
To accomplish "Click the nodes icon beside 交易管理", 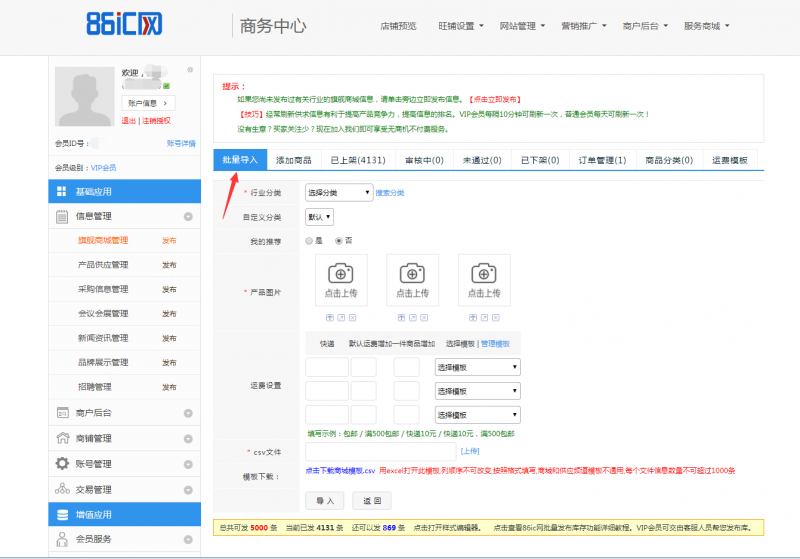I will point(62,489).
